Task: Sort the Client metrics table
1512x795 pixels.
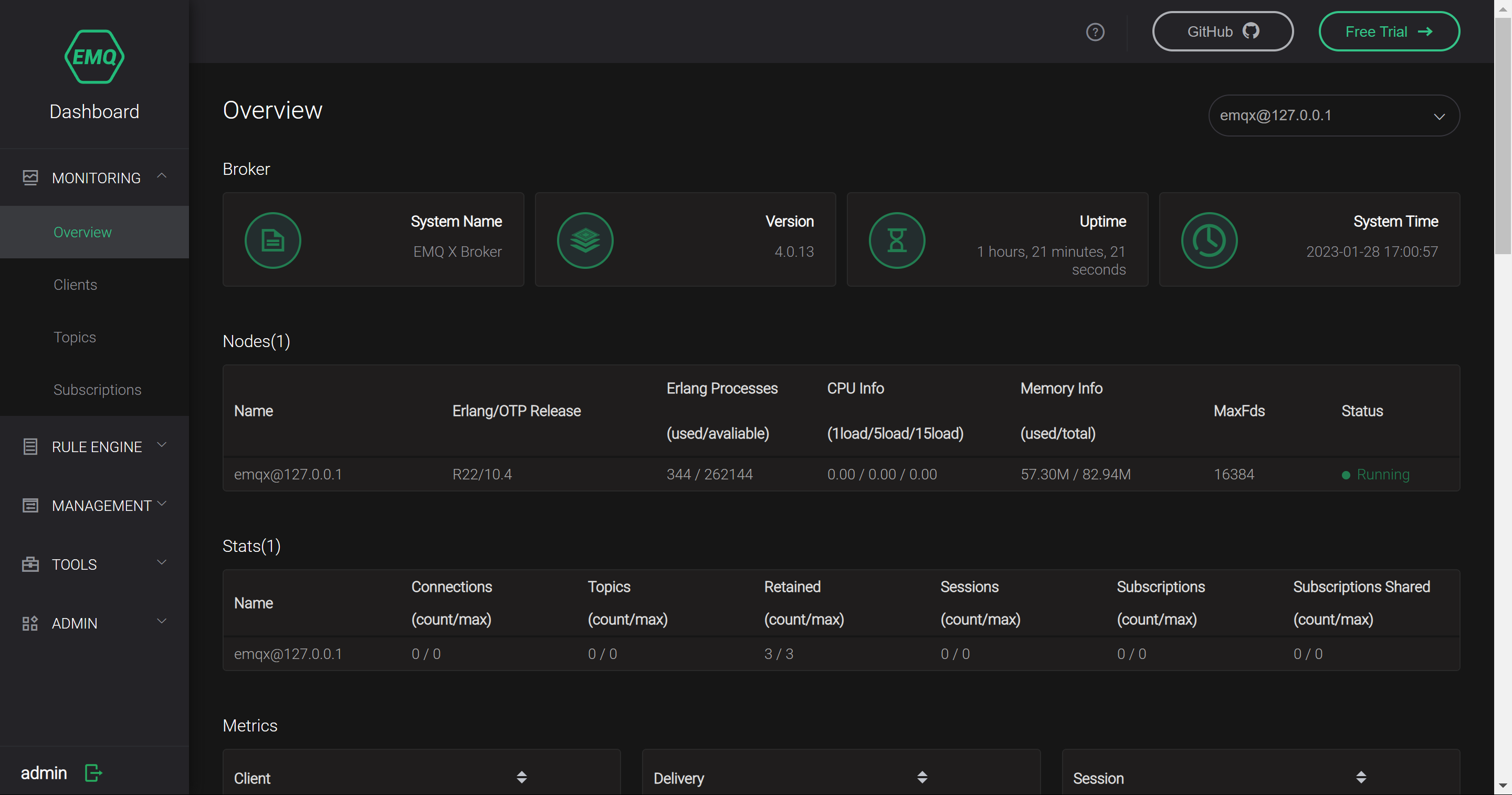Action: coord(521,777)
